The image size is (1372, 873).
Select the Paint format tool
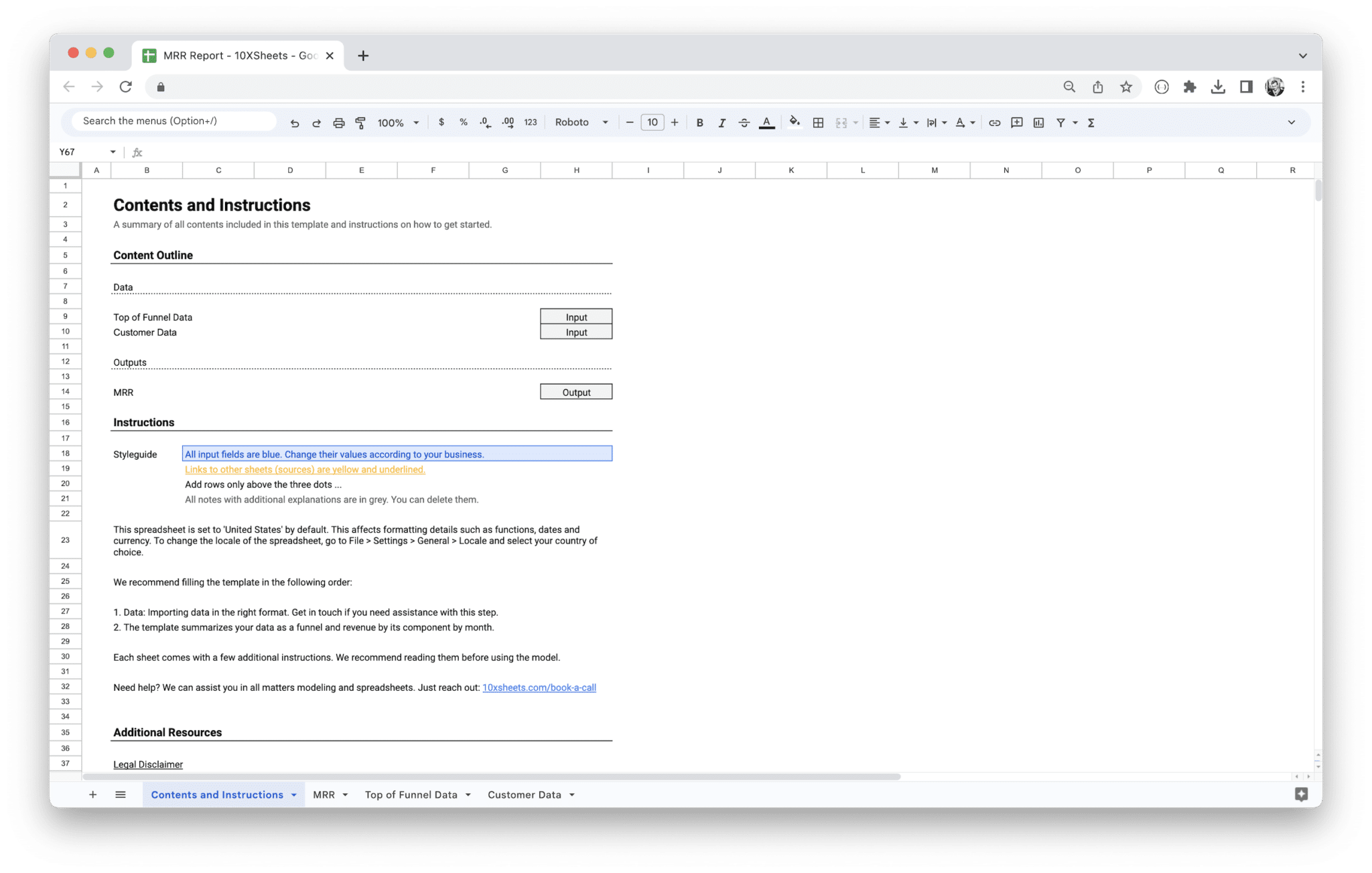360,122
